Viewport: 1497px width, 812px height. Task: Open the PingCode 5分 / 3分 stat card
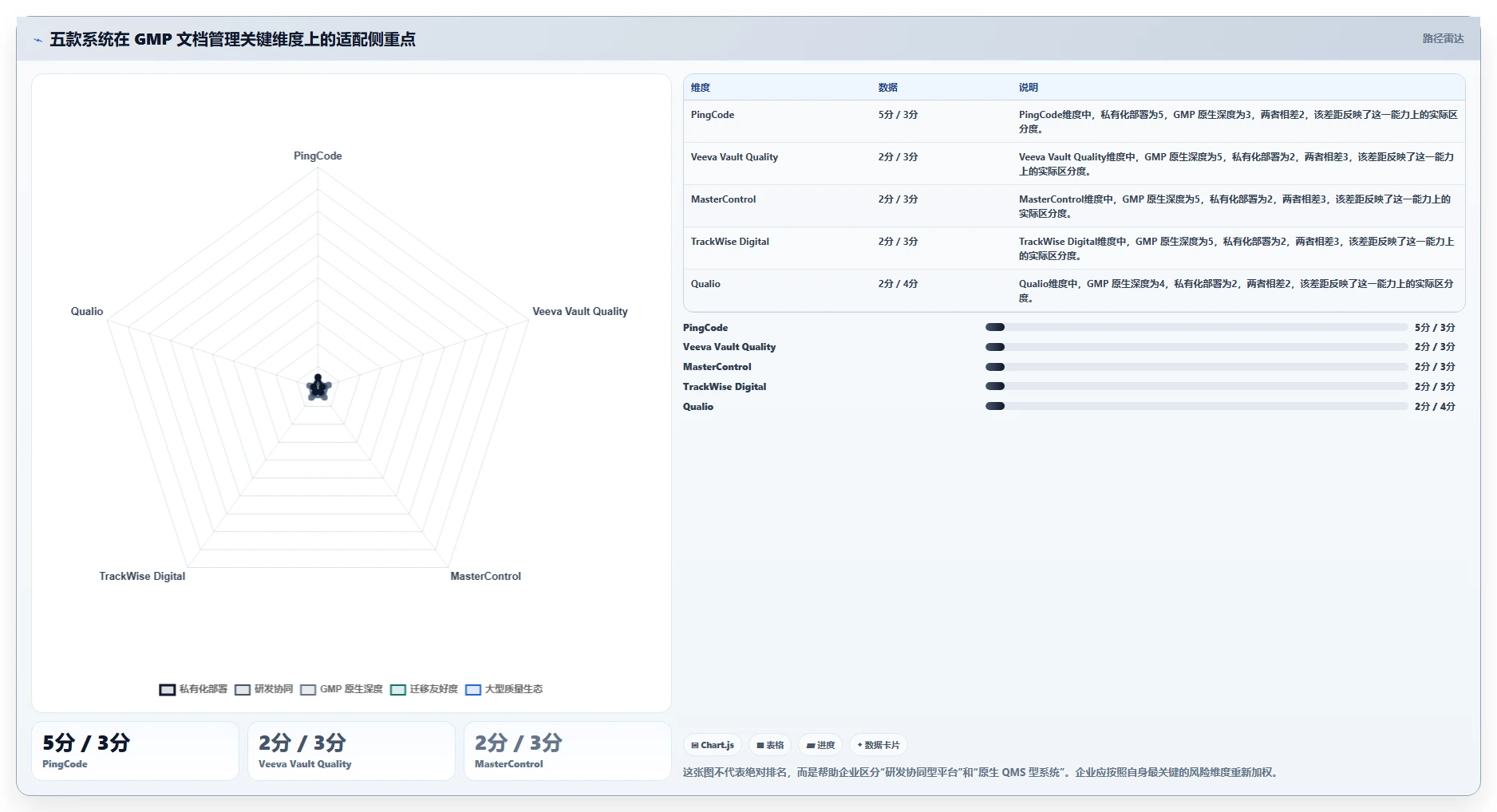(135, 751)
